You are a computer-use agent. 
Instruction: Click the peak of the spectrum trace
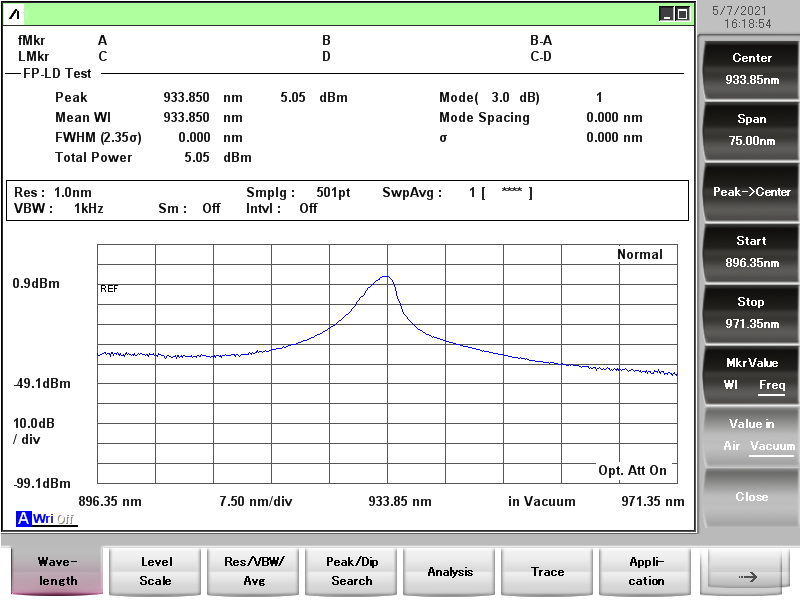point(386,277)
